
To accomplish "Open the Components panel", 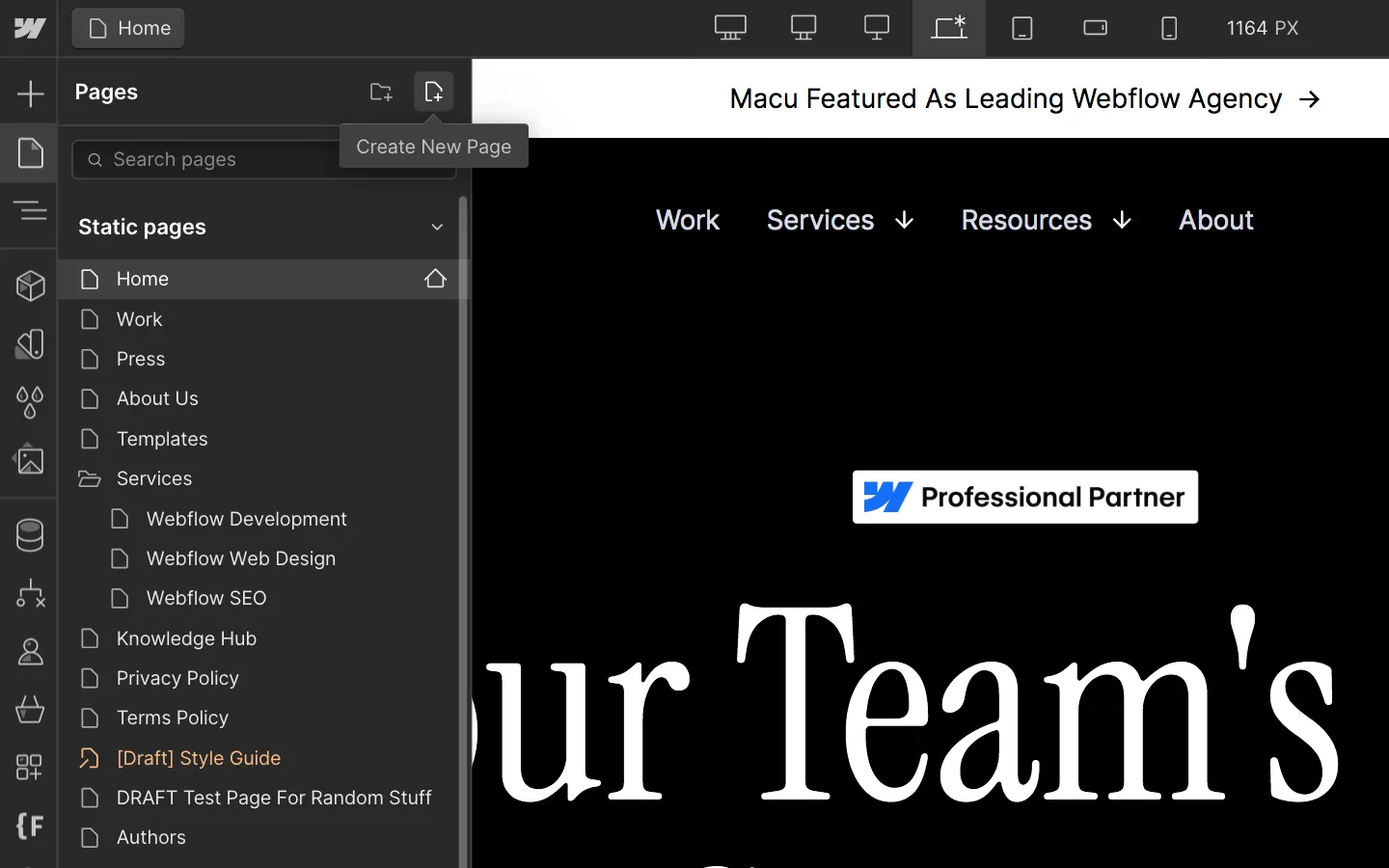I will pos(30,285).
